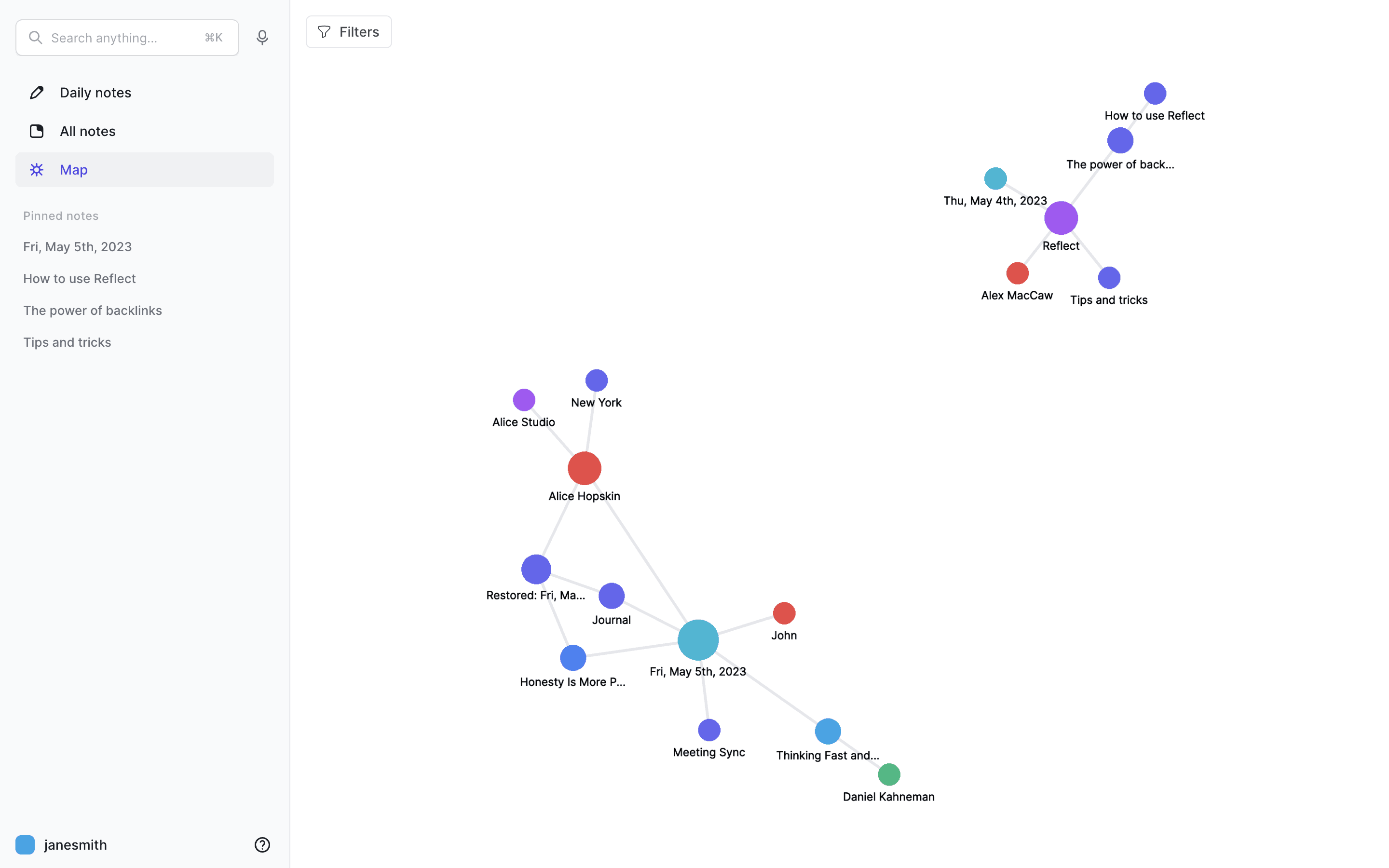Click the teal Fri, May 5th, 2023 node

(x=698, y=640)
